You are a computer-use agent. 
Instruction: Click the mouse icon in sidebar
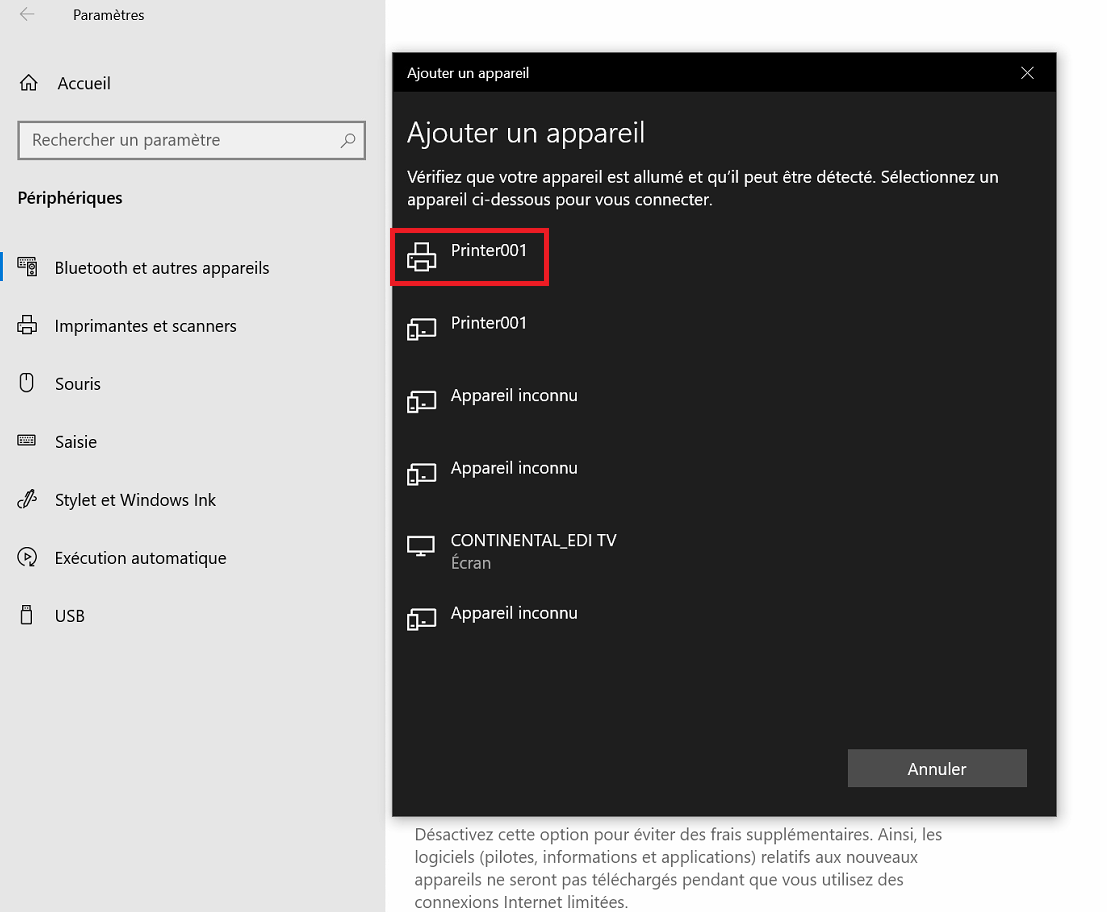27,383
